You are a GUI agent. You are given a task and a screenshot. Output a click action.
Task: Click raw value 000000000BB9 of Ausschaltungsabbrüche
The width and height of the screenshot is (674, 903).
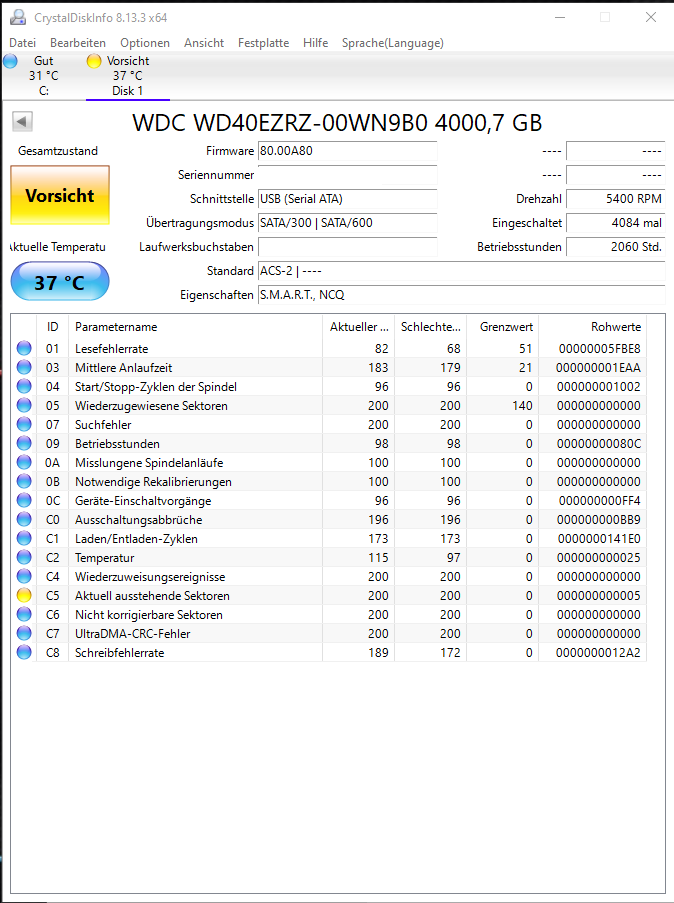599,519
